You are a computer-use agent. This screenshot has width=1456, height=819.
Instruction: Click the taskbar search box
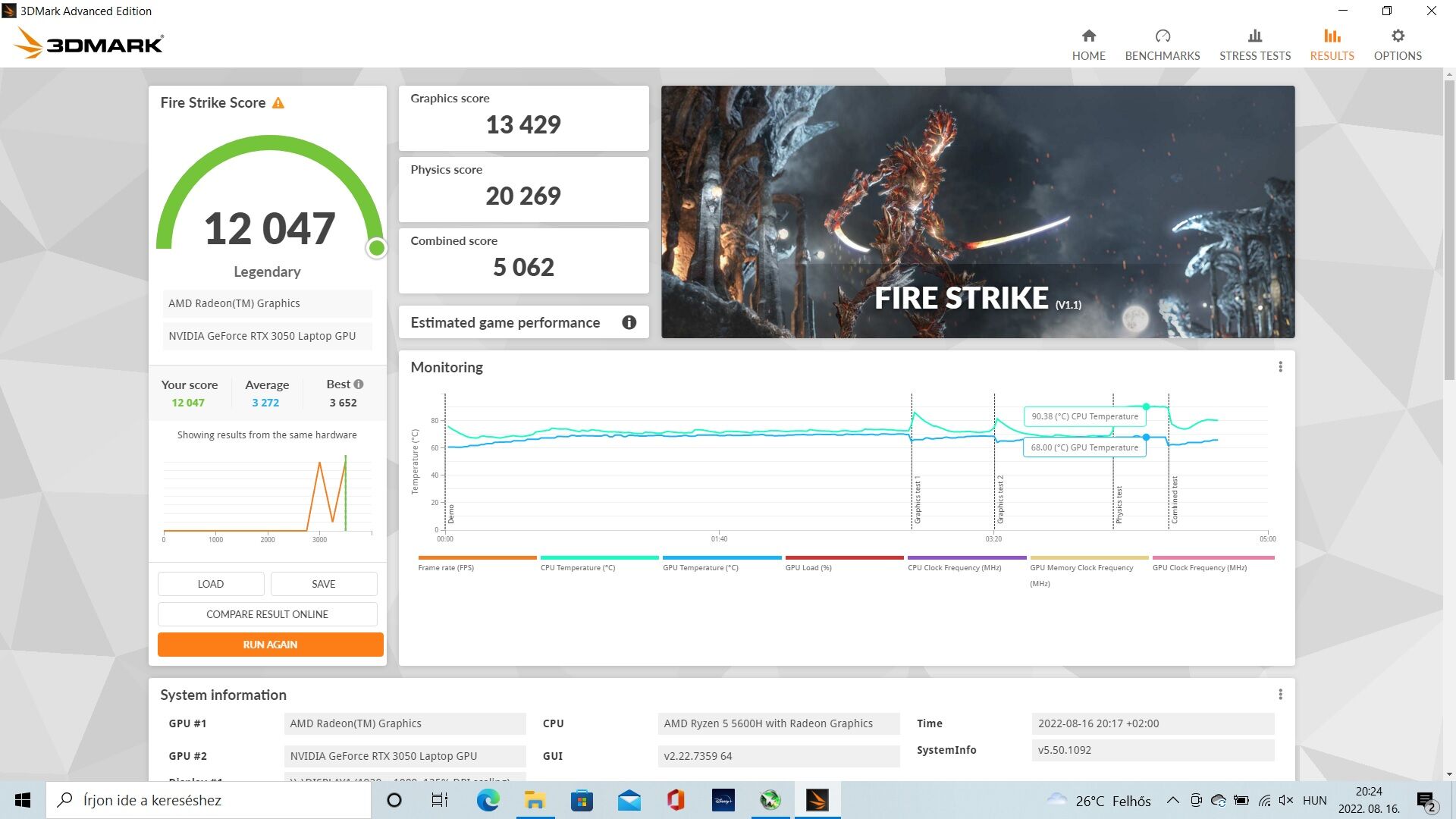209,800
